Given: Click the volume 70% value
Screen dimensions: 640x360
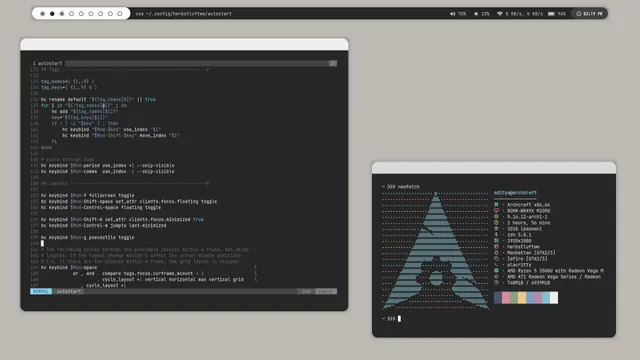Looking at the screenshot, I should point(462,13).
